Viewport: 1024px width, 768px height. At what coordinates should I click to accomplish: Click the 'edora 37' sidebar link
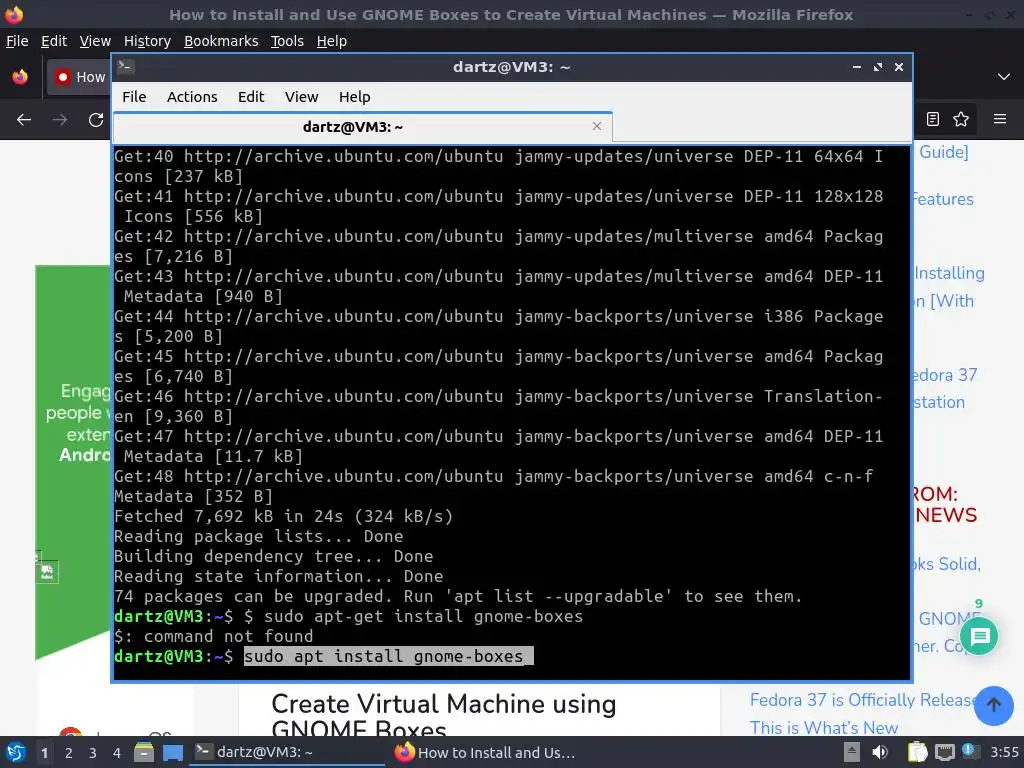pos(946,375)
